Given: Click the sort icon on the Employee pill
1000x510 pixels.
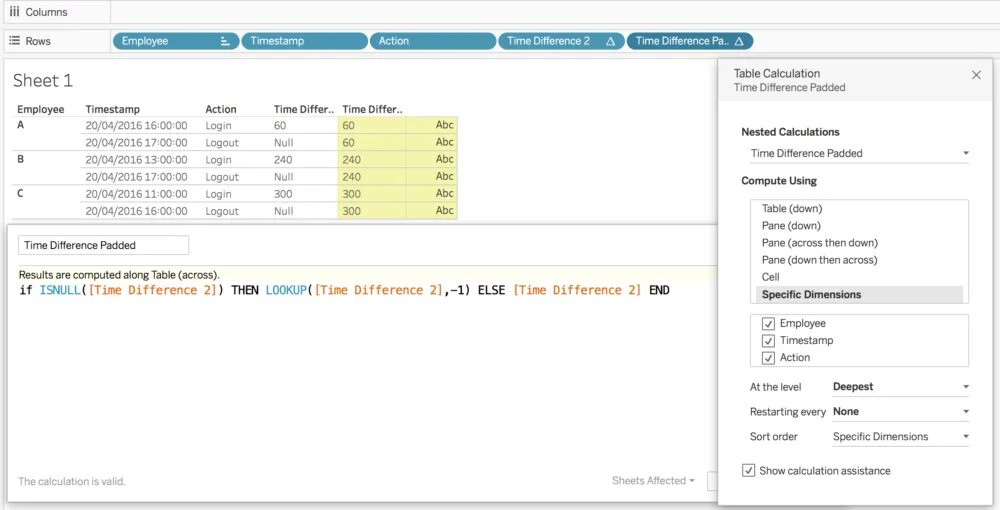Looking at the screenshot, I should click(x=225, y=41).
